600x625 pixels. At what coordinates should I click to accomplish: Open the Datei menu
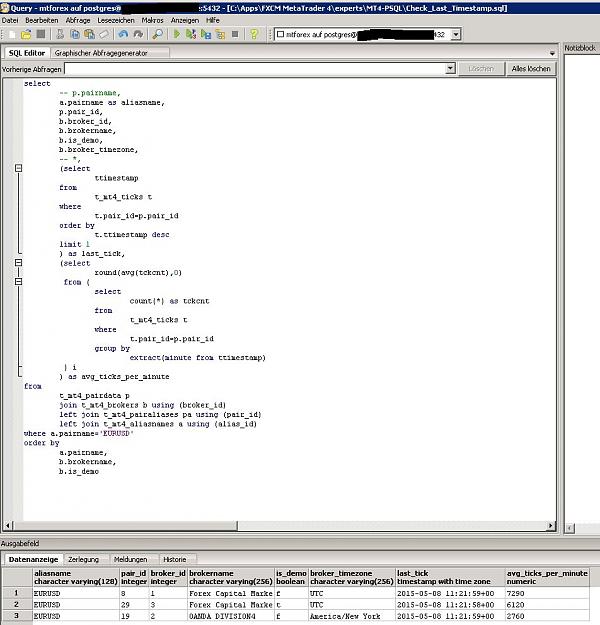(x=10, y=20)
